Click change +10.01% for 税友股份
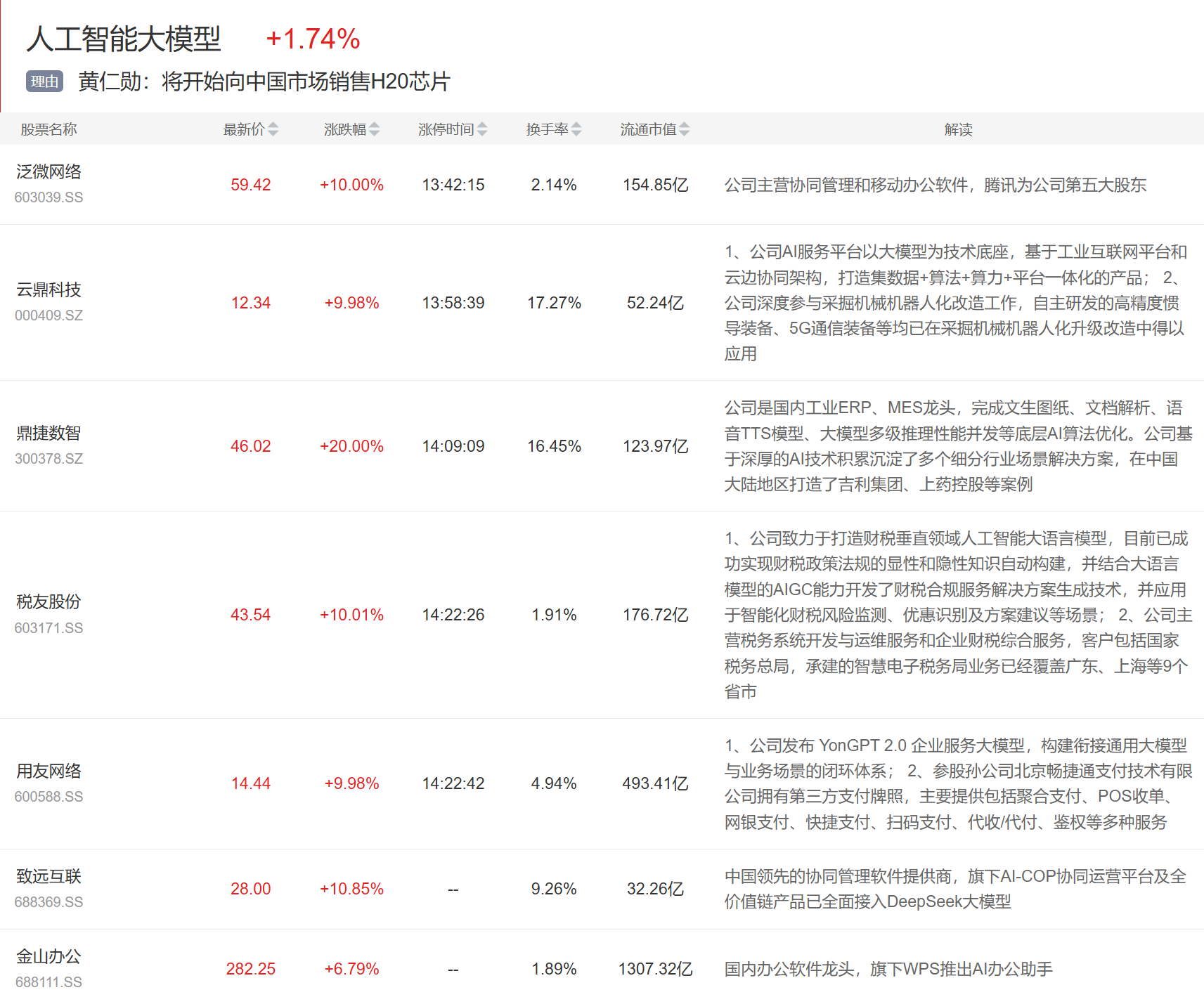1204x997 pixels. click(x=351, y=615)
